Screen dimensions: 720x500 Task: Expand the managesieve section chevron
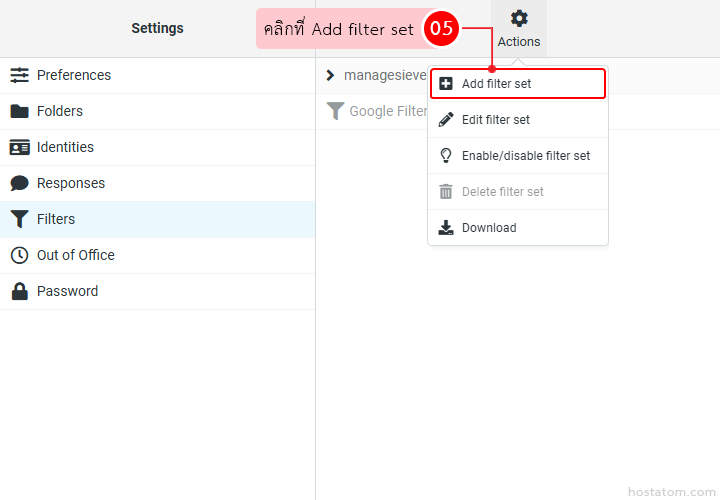pos(331,75)
